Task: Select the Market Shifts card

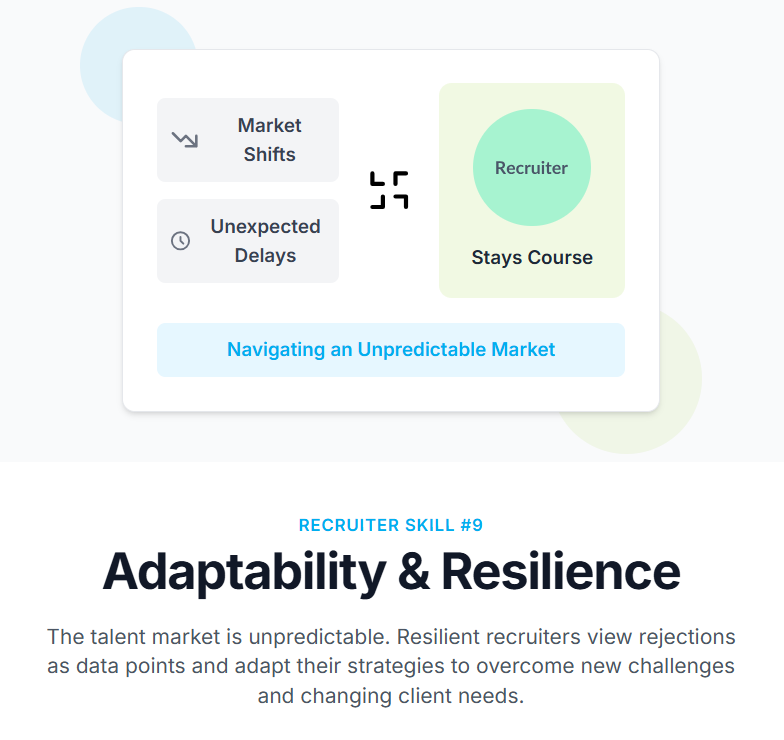Action: pos(248,140)
